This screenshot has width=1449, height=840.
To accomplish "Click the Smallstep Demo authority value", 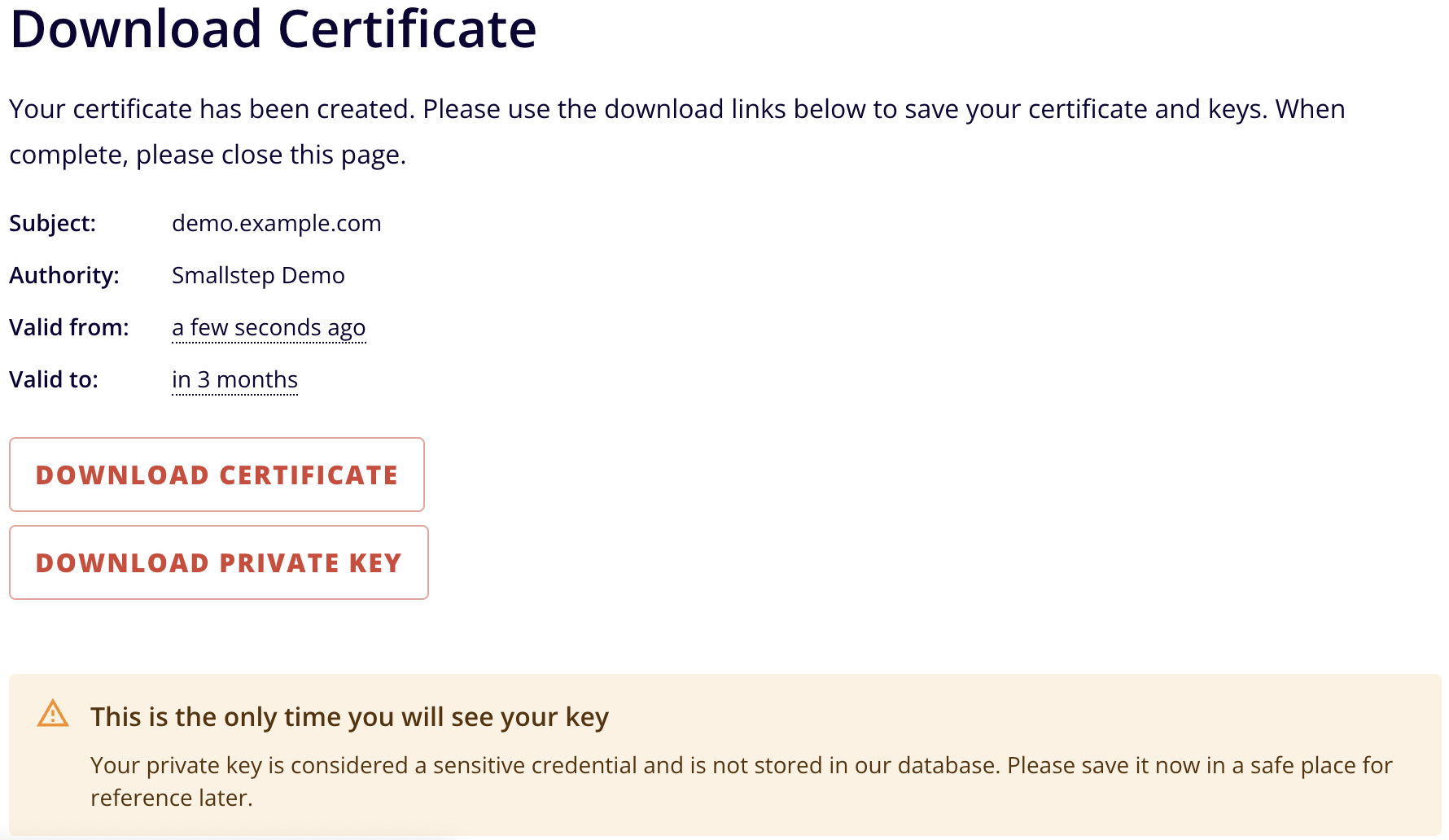I will [x=258, y=275].
